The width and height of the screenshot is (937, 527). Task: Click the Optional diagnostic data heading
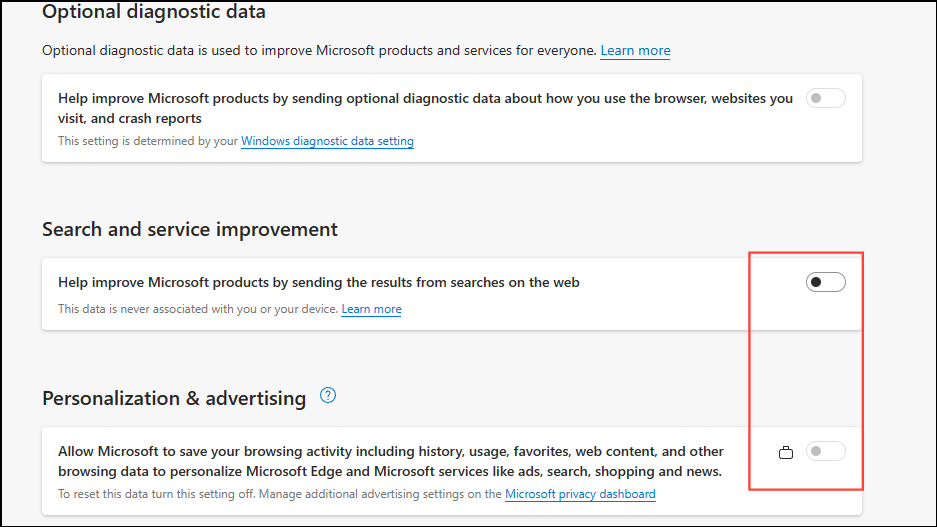pyautogui.click(x=154, y=12)
